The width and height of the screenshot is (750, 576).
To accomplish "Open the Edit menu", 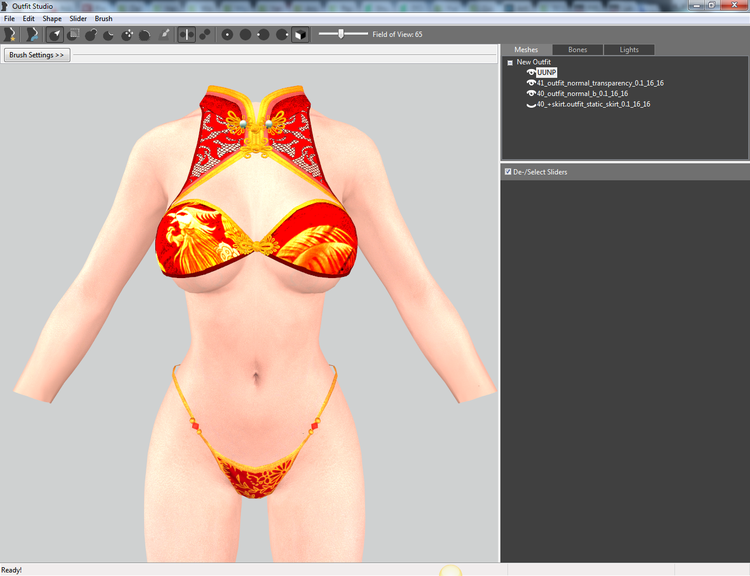I will click(29, 19).
